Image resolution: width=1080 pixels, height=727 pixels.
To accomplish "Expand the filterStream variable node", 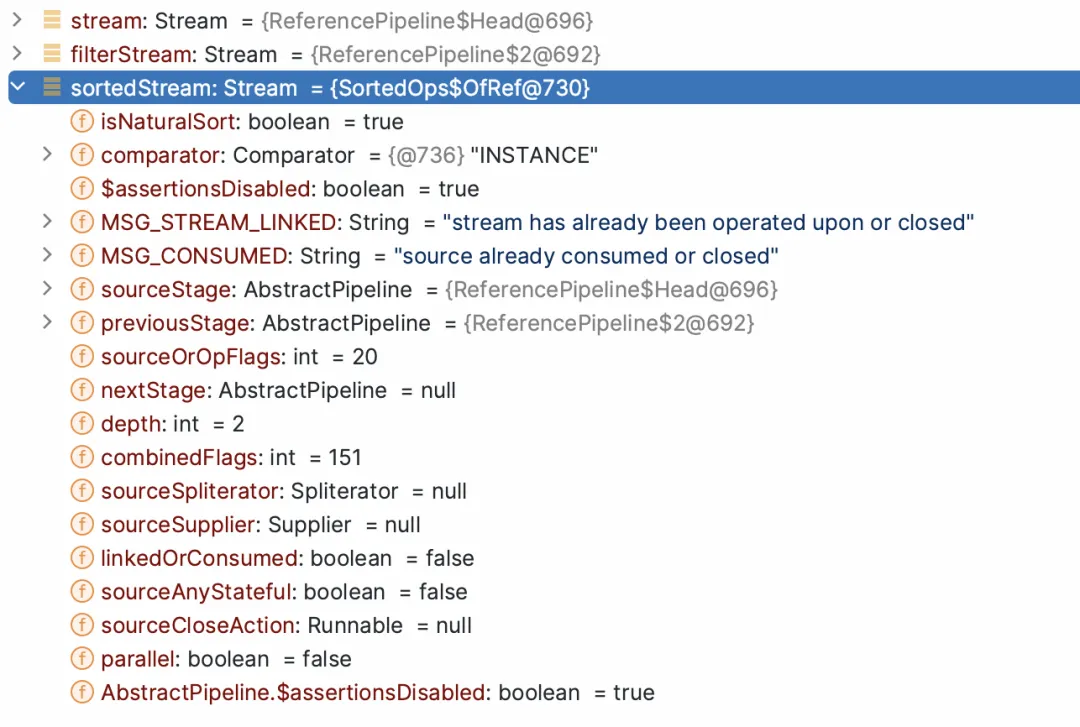I will 17,54.
